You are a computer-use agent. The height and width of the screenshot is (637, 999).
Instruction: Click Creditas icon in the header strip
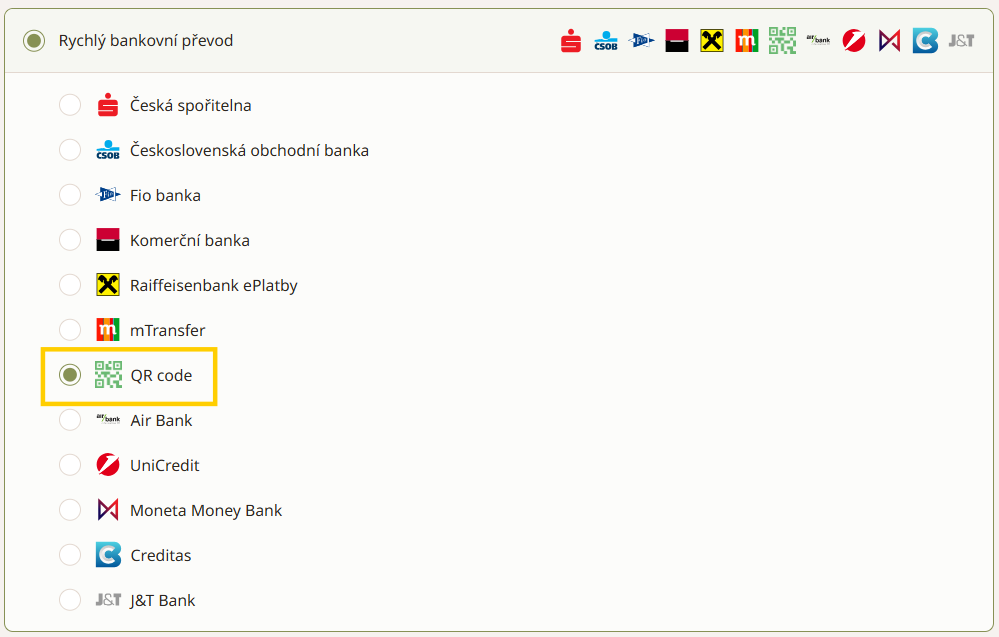(x=925, y=41)
